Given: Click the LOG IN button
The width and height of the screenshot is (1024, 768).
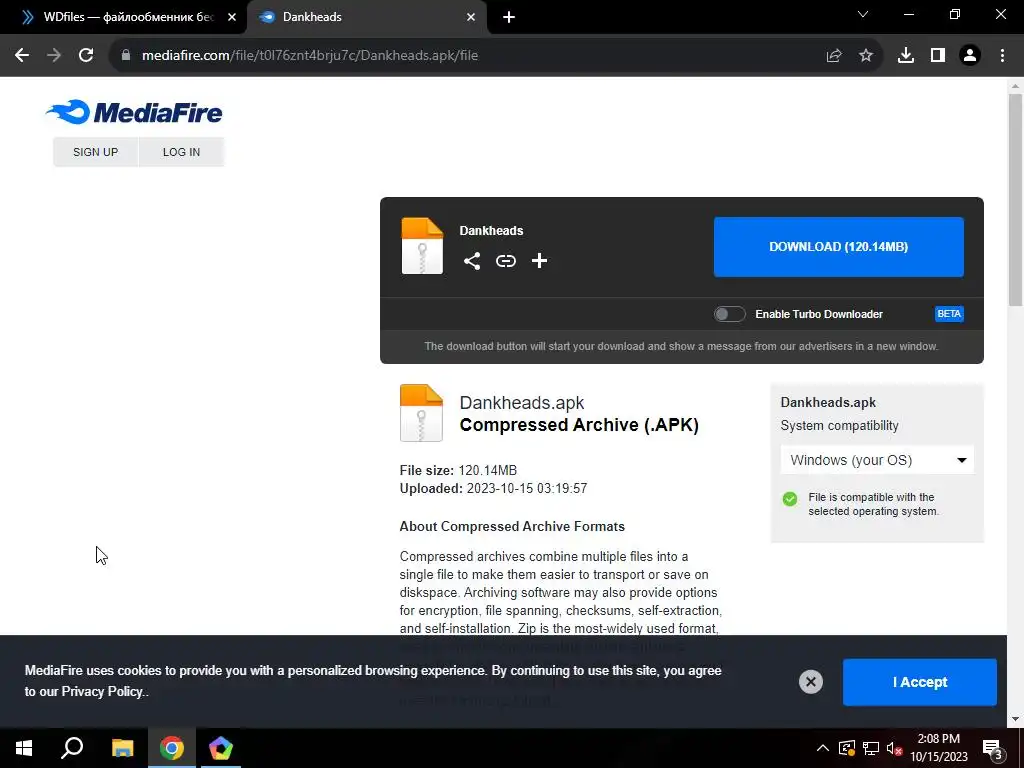Looking at the screenshot, I should coord(182,152).
